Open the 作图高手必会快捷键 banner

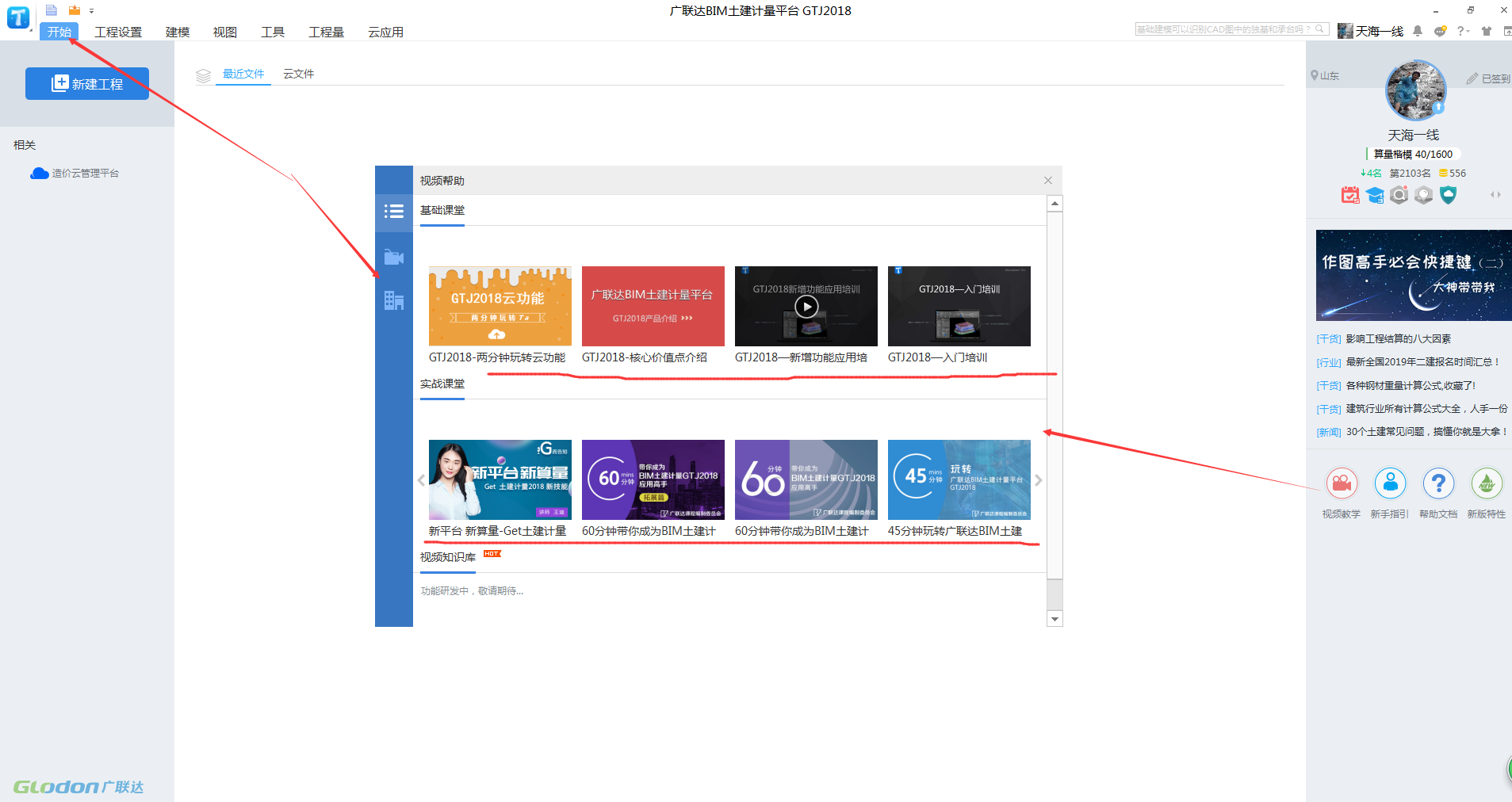click(x=1414, y=275)
